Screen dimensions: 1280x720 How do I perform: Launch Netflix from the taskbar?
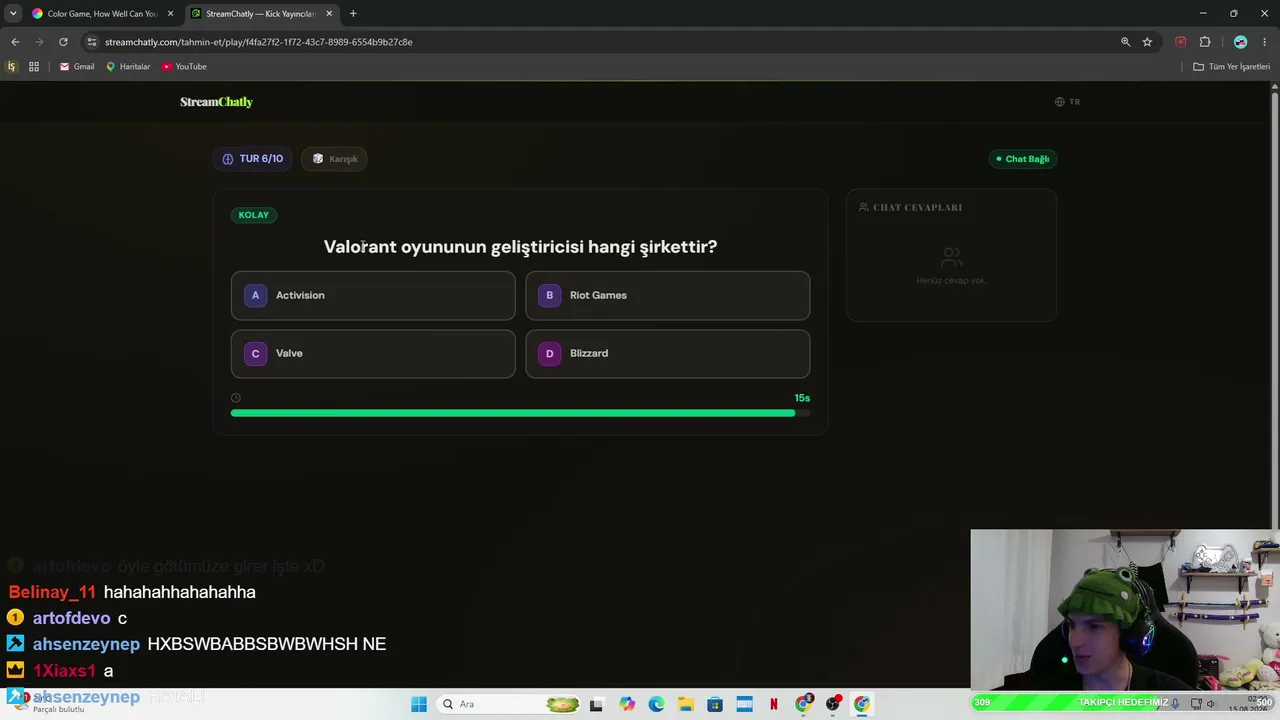pos(774,704)
